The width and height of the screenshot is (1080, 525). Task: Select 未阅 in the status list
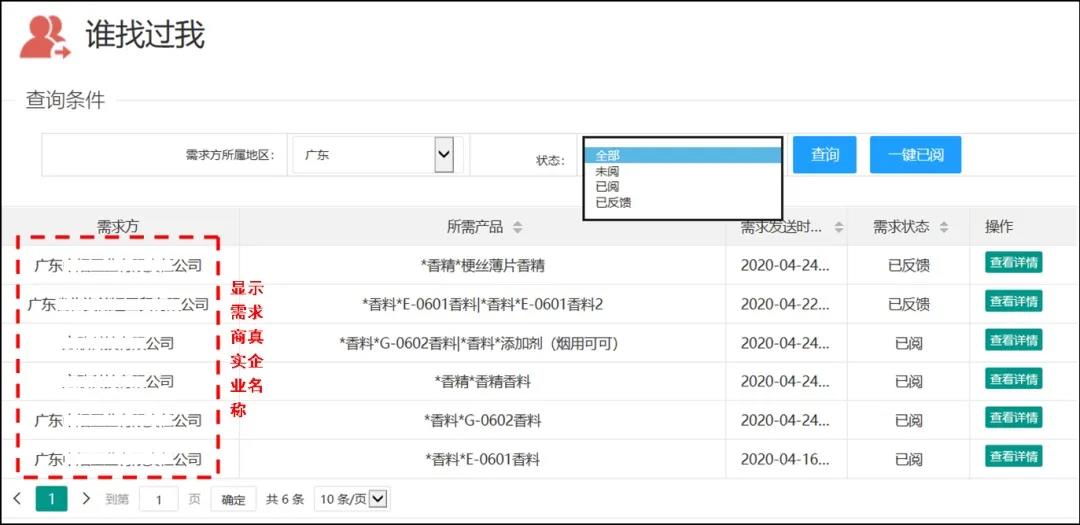pos(683,172)
